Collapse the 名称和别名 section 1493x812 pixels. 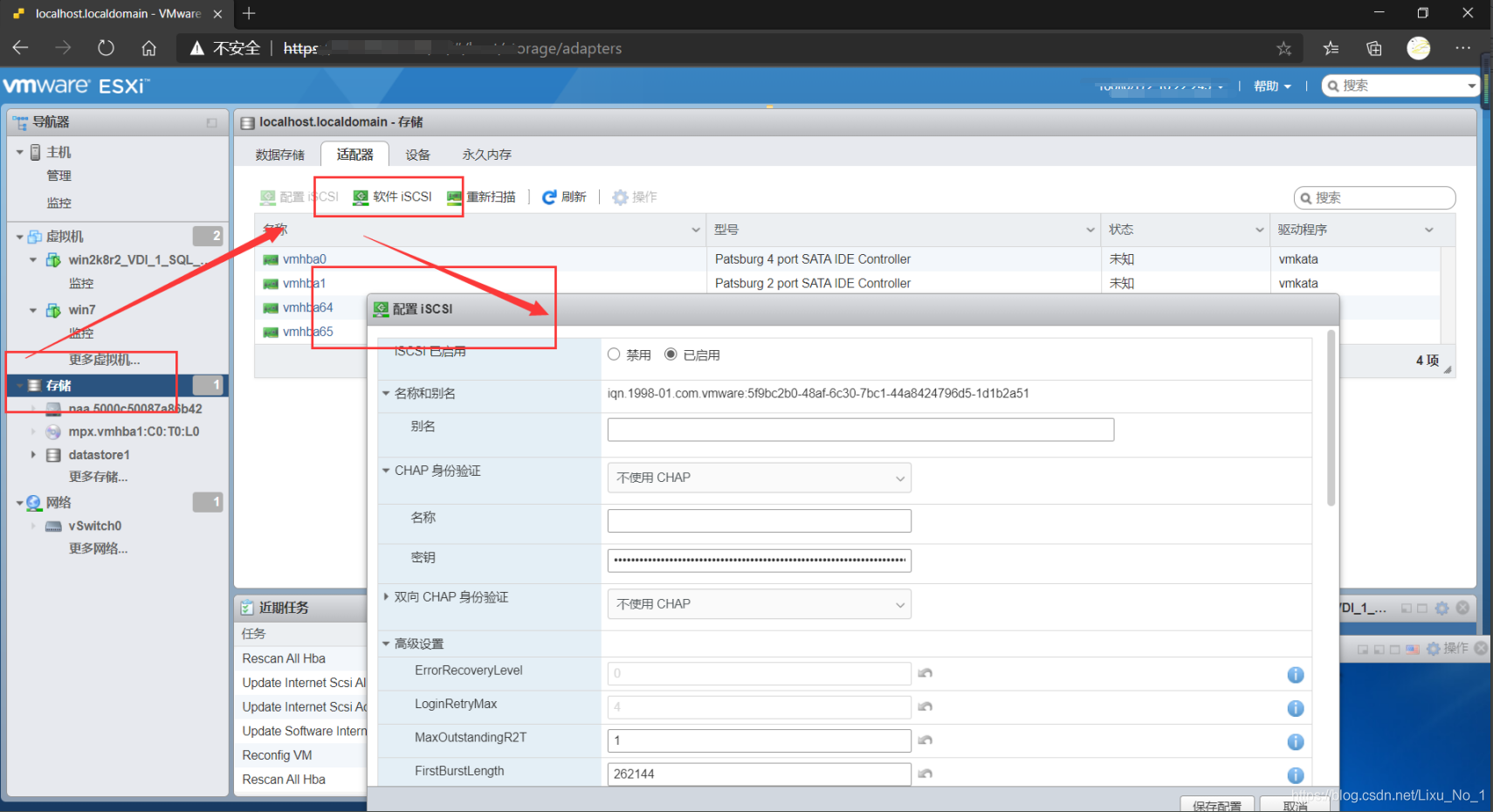click(386, 394)
